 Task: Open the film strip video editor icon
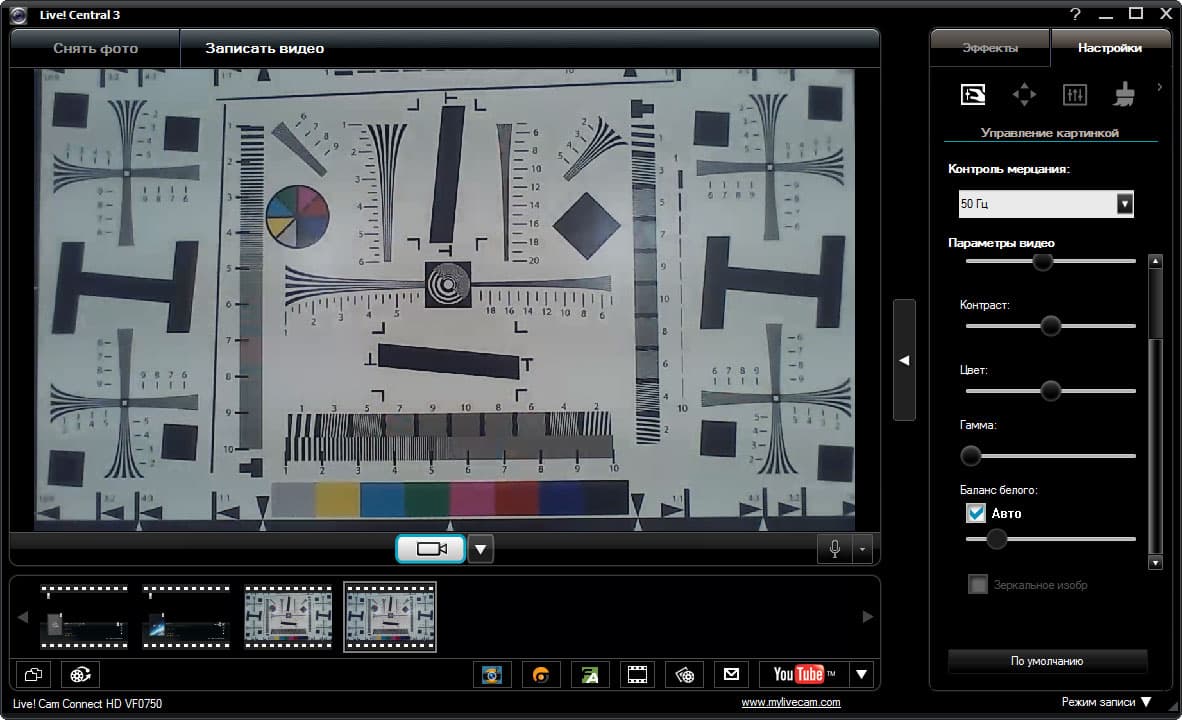pyautogui.click(x=637, y=674)
